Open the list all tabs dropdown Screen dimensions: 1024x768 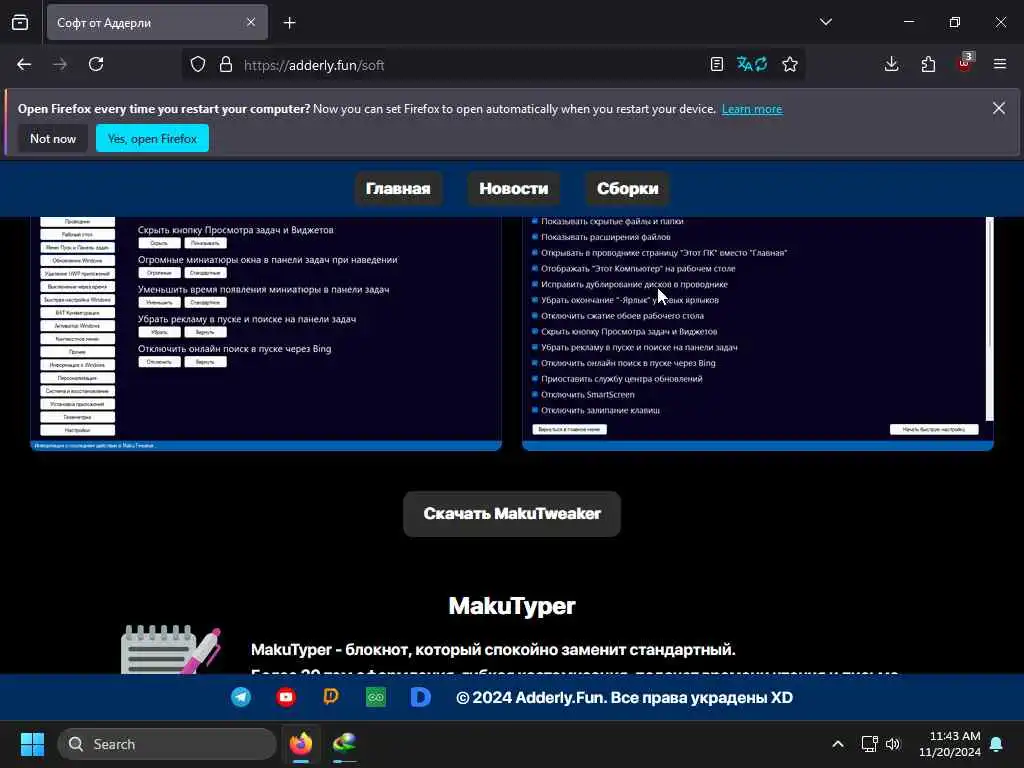coord(826,22)
